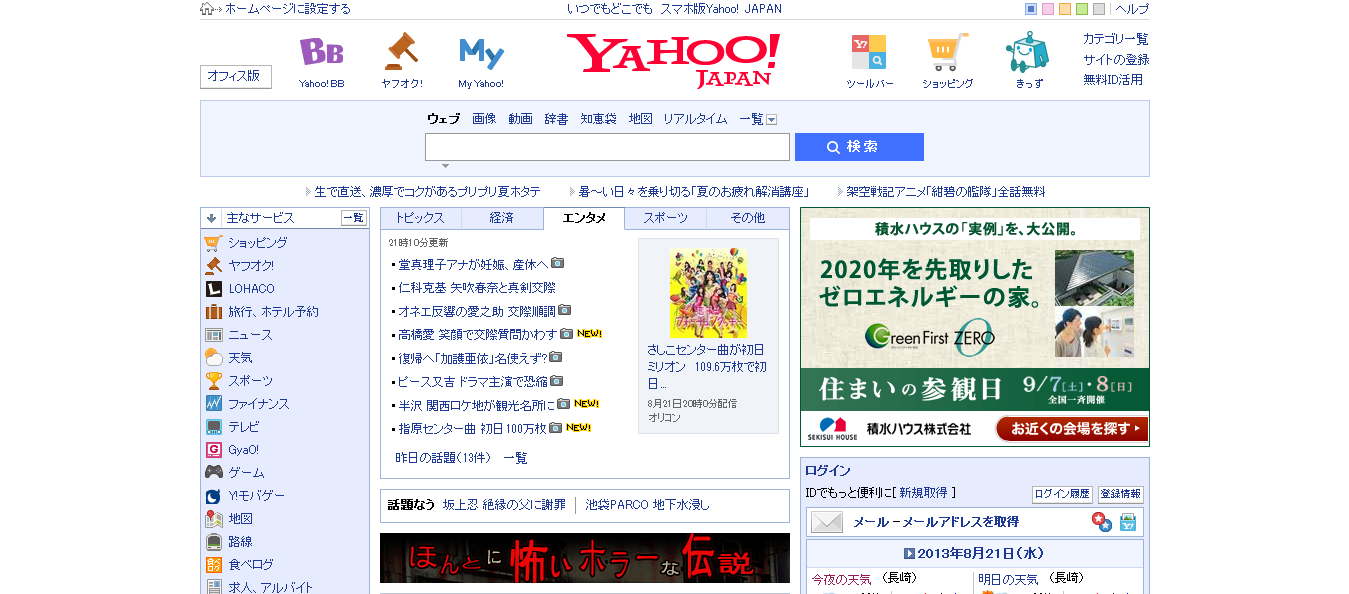
Task: Click the GyaO! icon in the sidebar
Action: 213,450
